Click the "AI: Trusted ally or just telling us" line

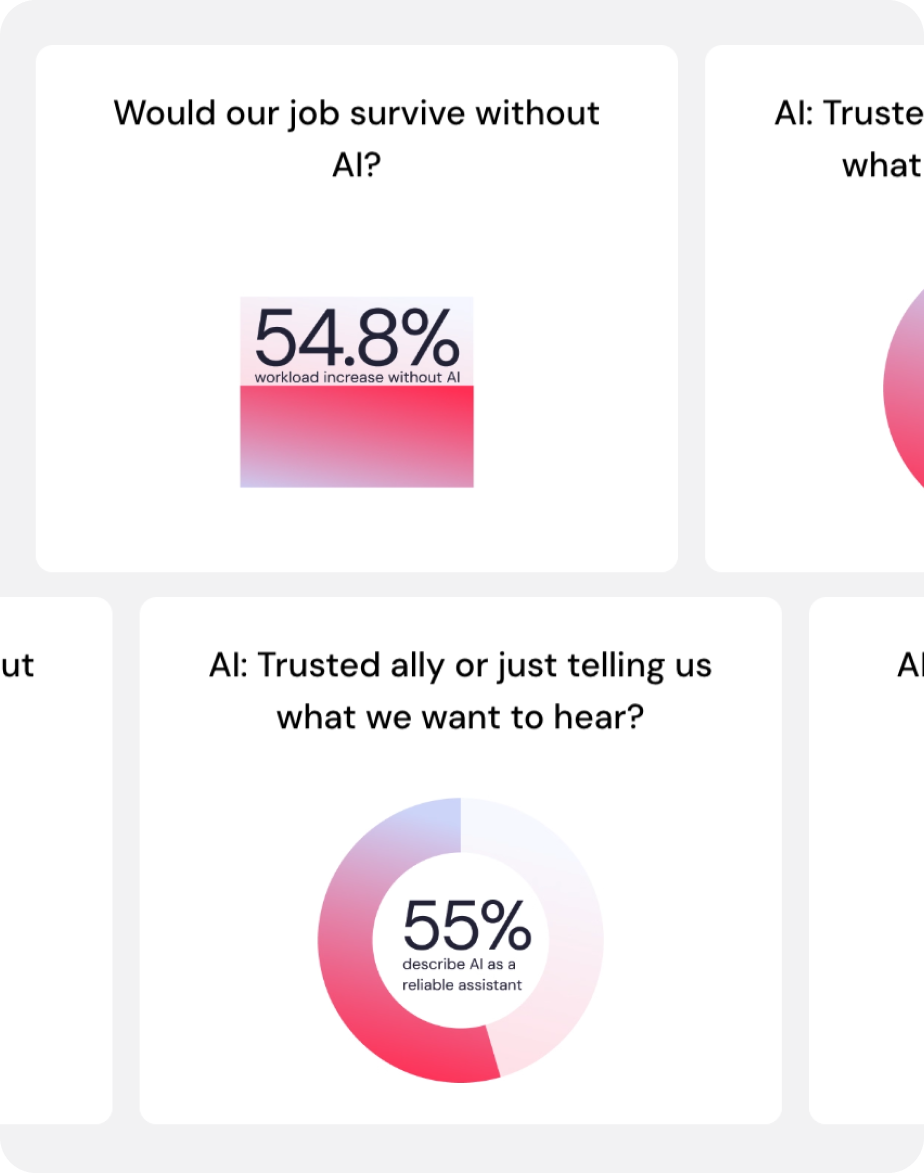[x=460, y=665]
